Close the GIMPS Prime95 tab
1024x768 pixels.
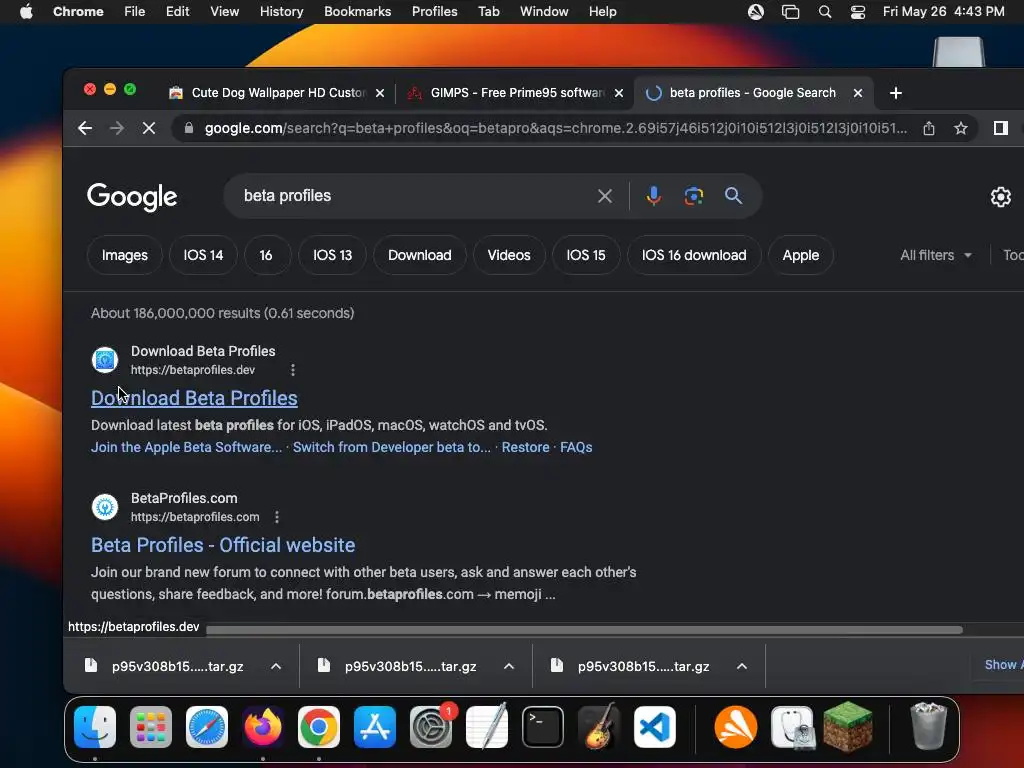pos(619,93)
